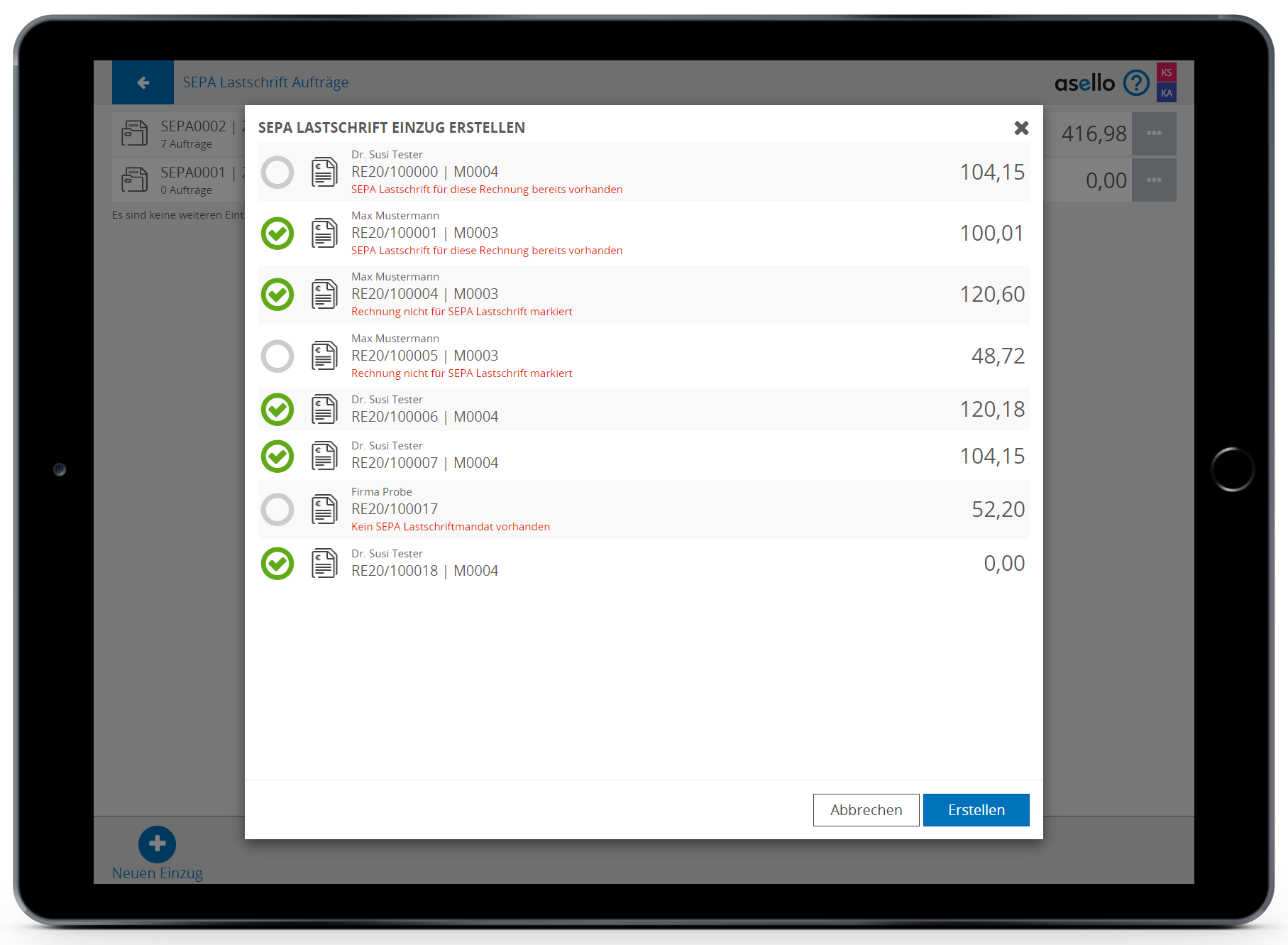The width and height of the screenshot is (1288, 945).
Task: Click the invoice icon for RE20/100006
Action: [x=324, y=410]
